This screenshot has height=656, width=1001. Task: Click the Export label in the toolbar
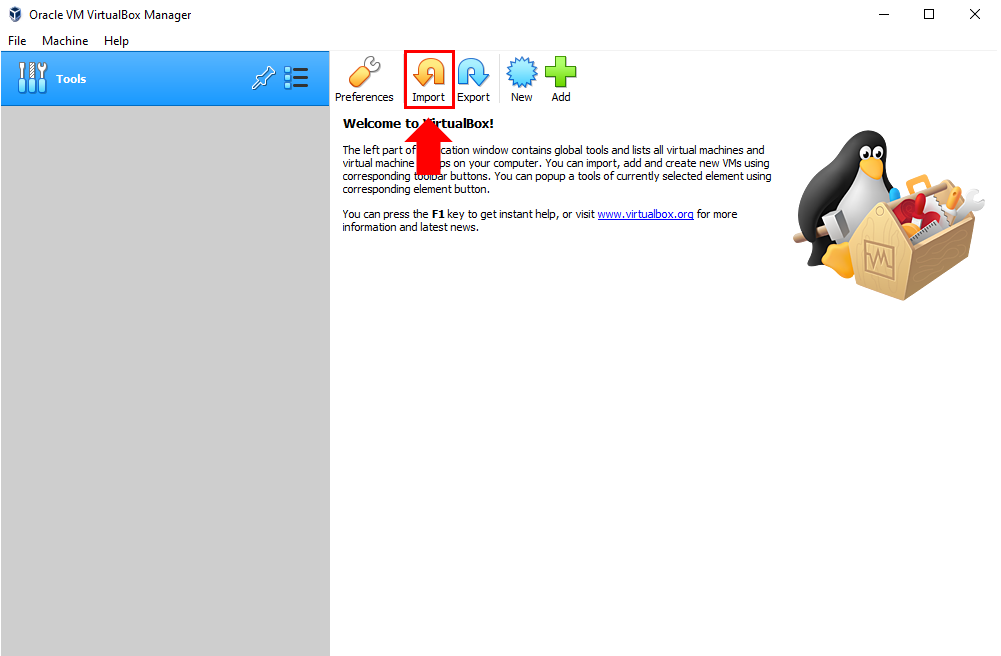click(x=473, y=96)
